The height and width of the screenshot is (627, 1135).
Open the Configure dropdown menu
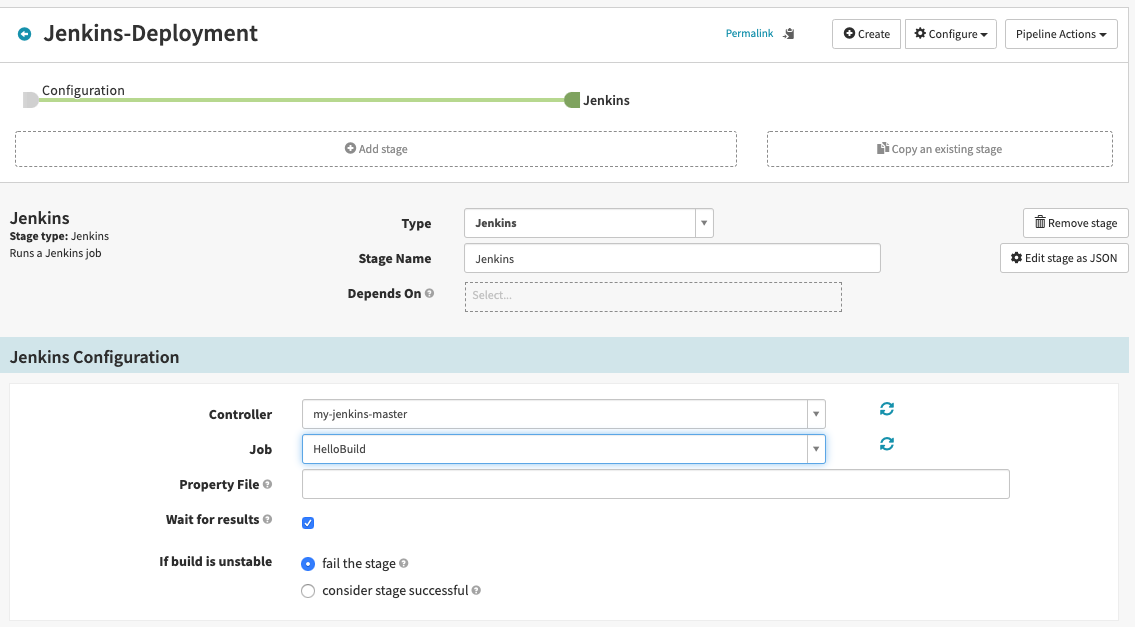(x=950, y=34)
